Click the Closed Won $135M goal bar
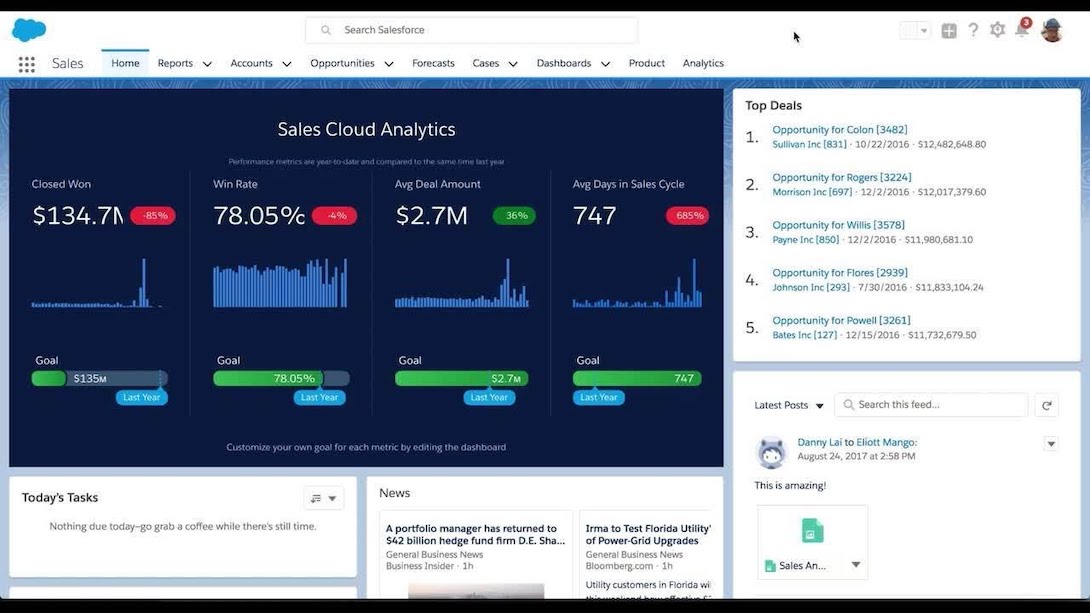1090x613 pixels. [x=99, y=379]
